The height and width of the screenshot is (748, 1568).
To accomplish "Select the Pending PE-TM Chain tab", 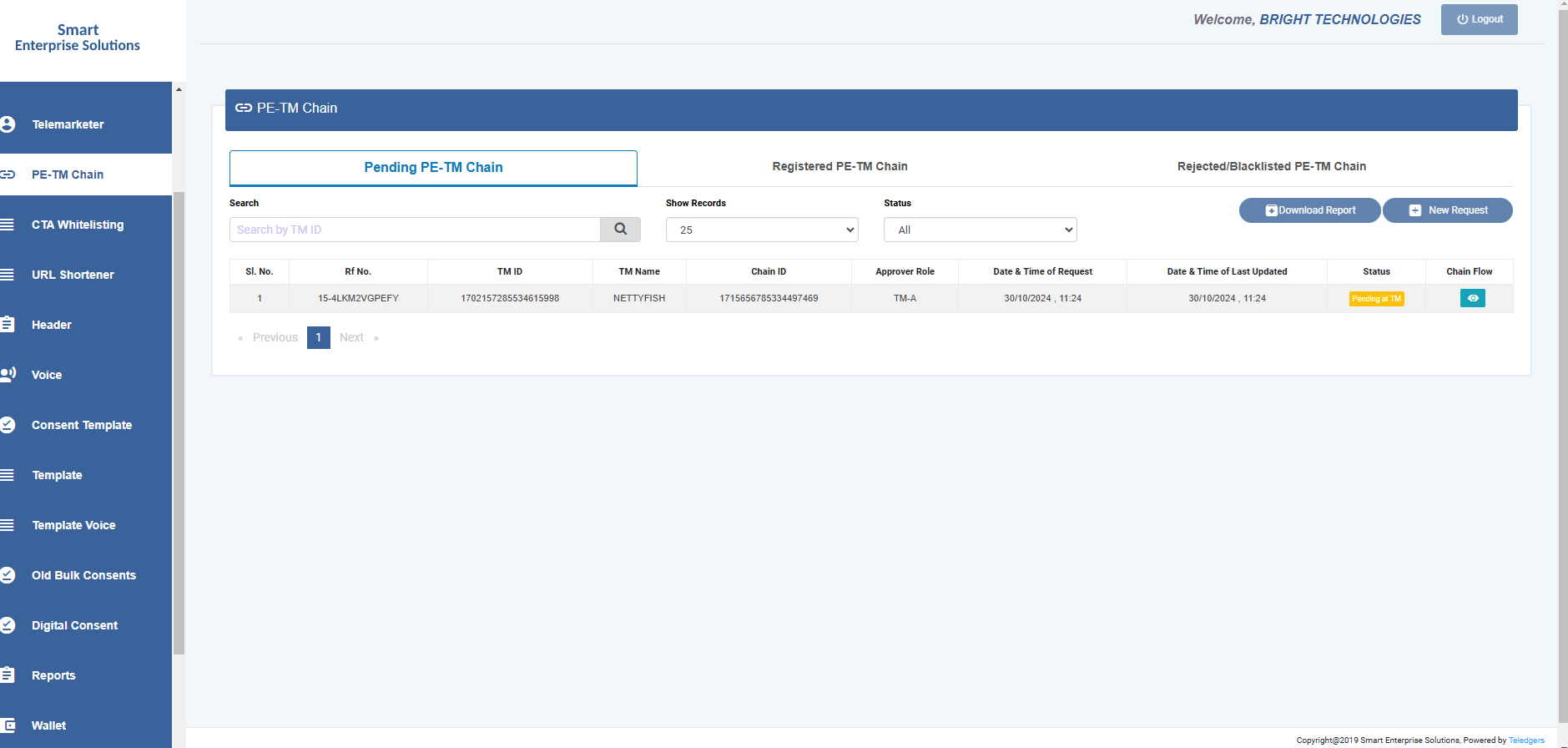I will [x=433, y=168].
